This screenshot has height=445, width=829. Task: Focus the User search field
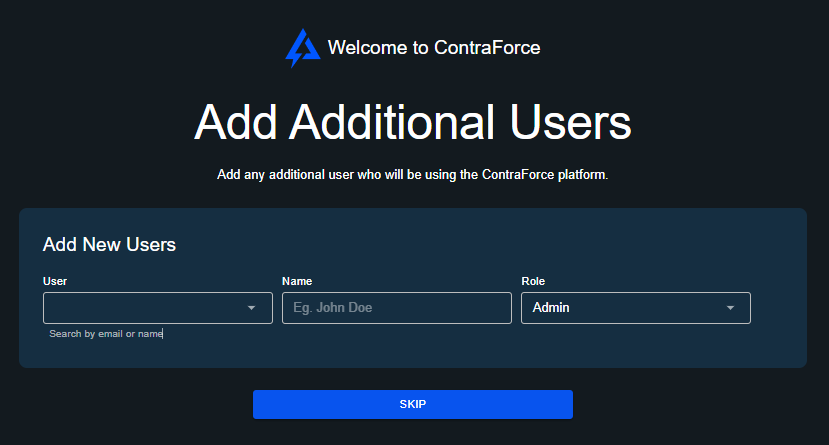click(158, 308)
